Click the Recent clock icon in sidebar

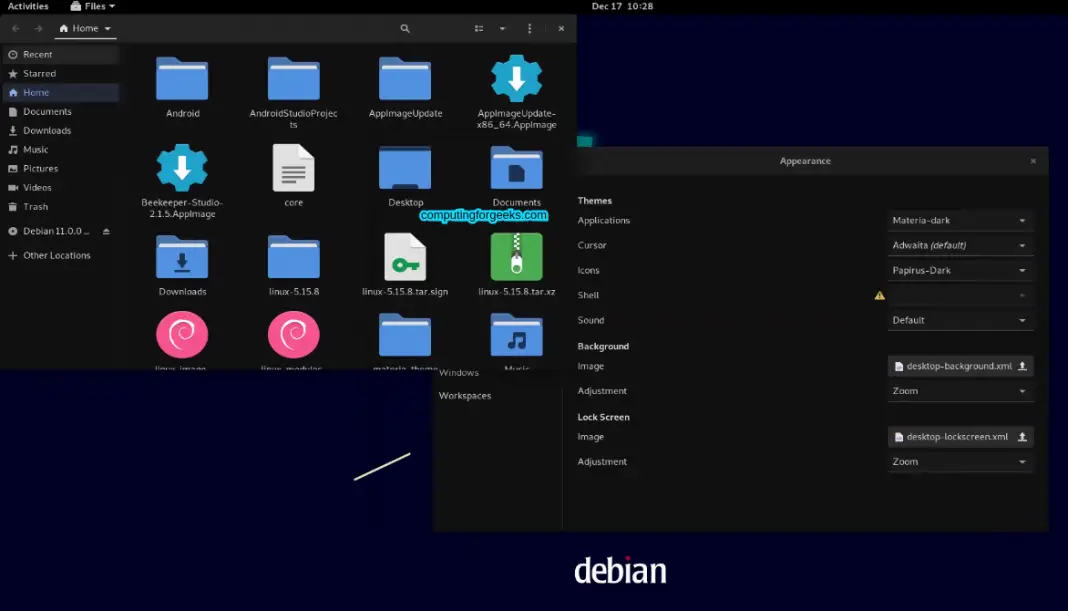coord(14,54)
